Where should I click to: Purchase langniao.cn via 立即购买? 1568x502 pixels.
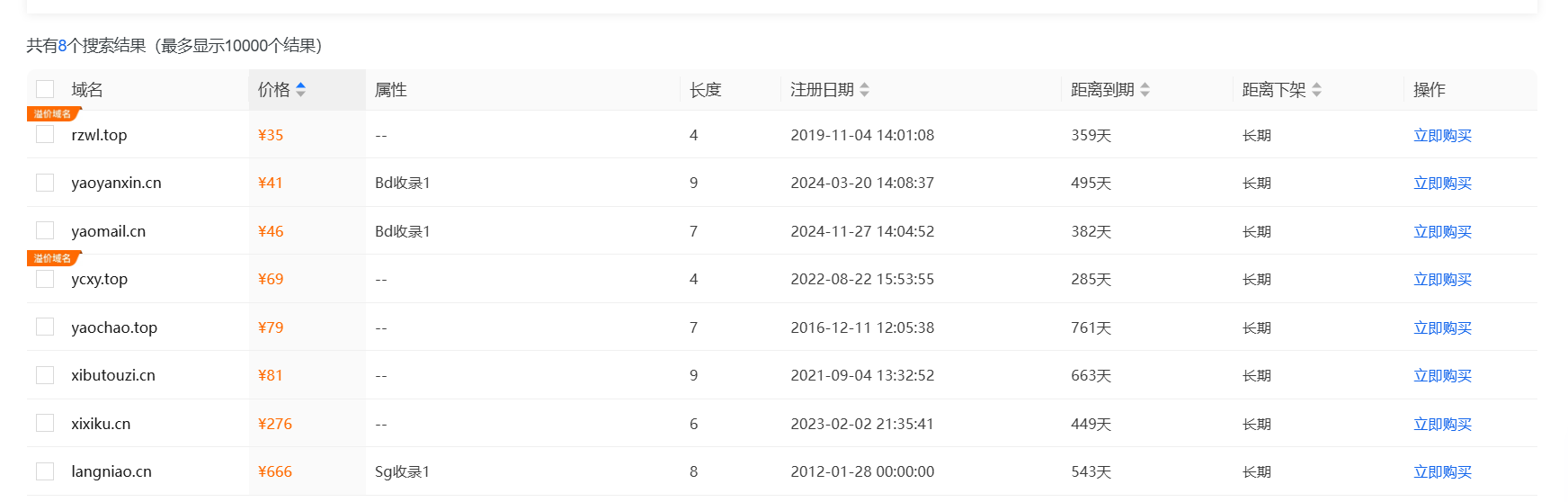coord(1442,472)
